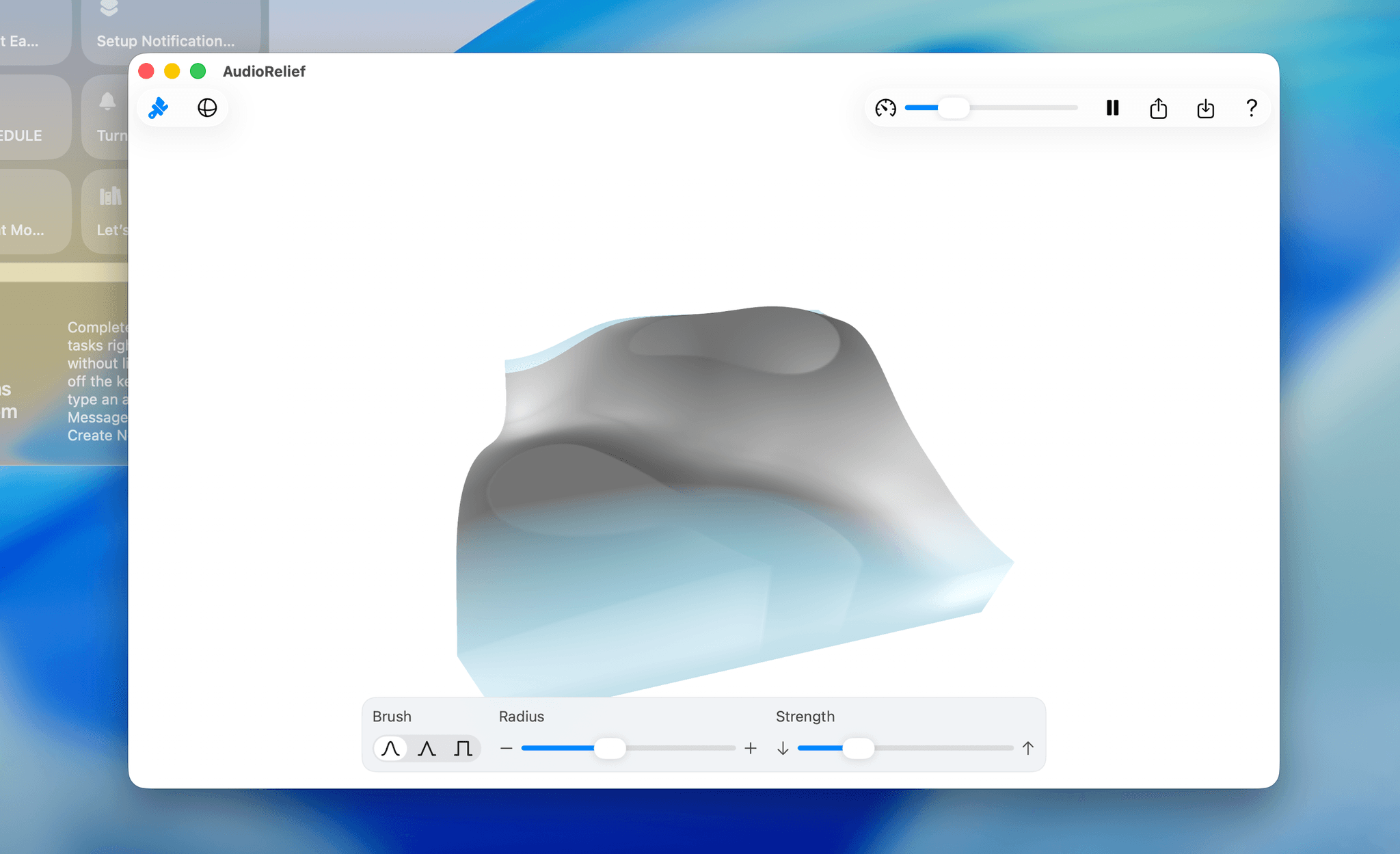Click the green zoom window button
This screenshot has width=1400, height=854.
coord(198,71)
